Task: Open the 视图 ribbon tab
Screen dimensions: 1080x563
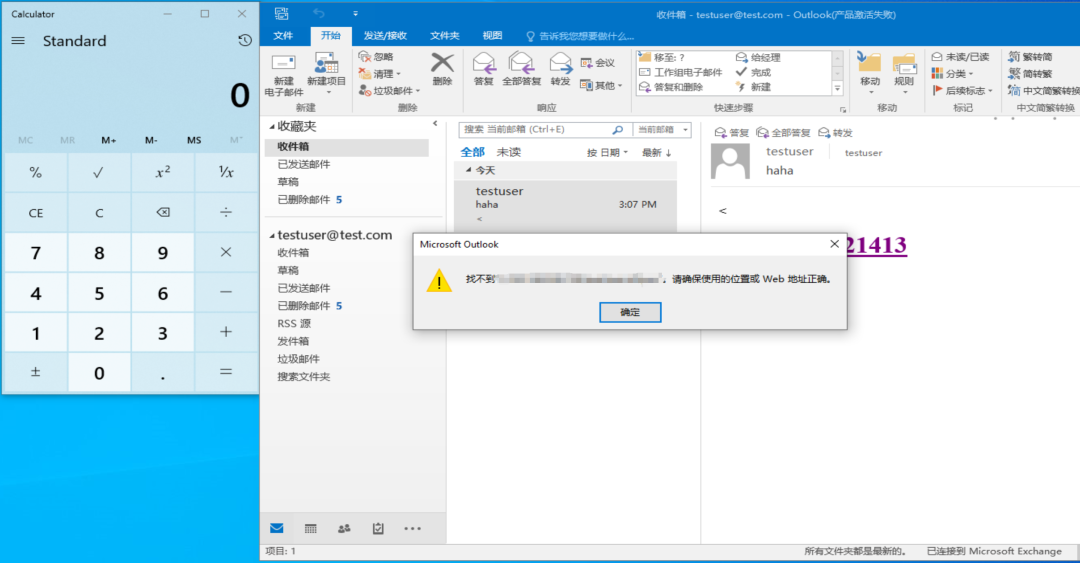Action: [x=492, y=36]
